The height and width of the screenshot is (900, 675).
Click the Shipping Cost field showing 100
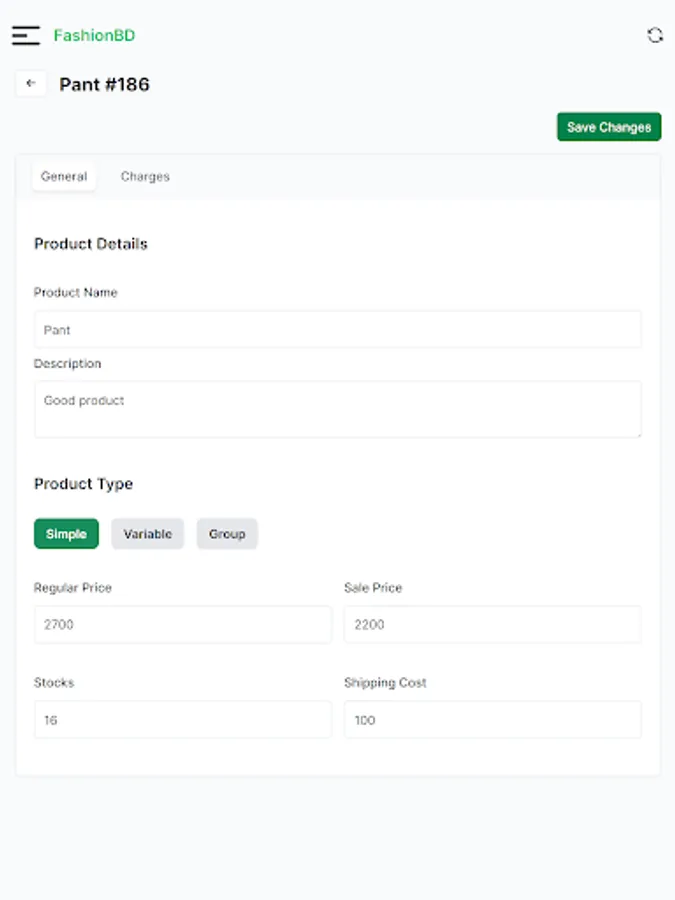click(x=492, y=719)
